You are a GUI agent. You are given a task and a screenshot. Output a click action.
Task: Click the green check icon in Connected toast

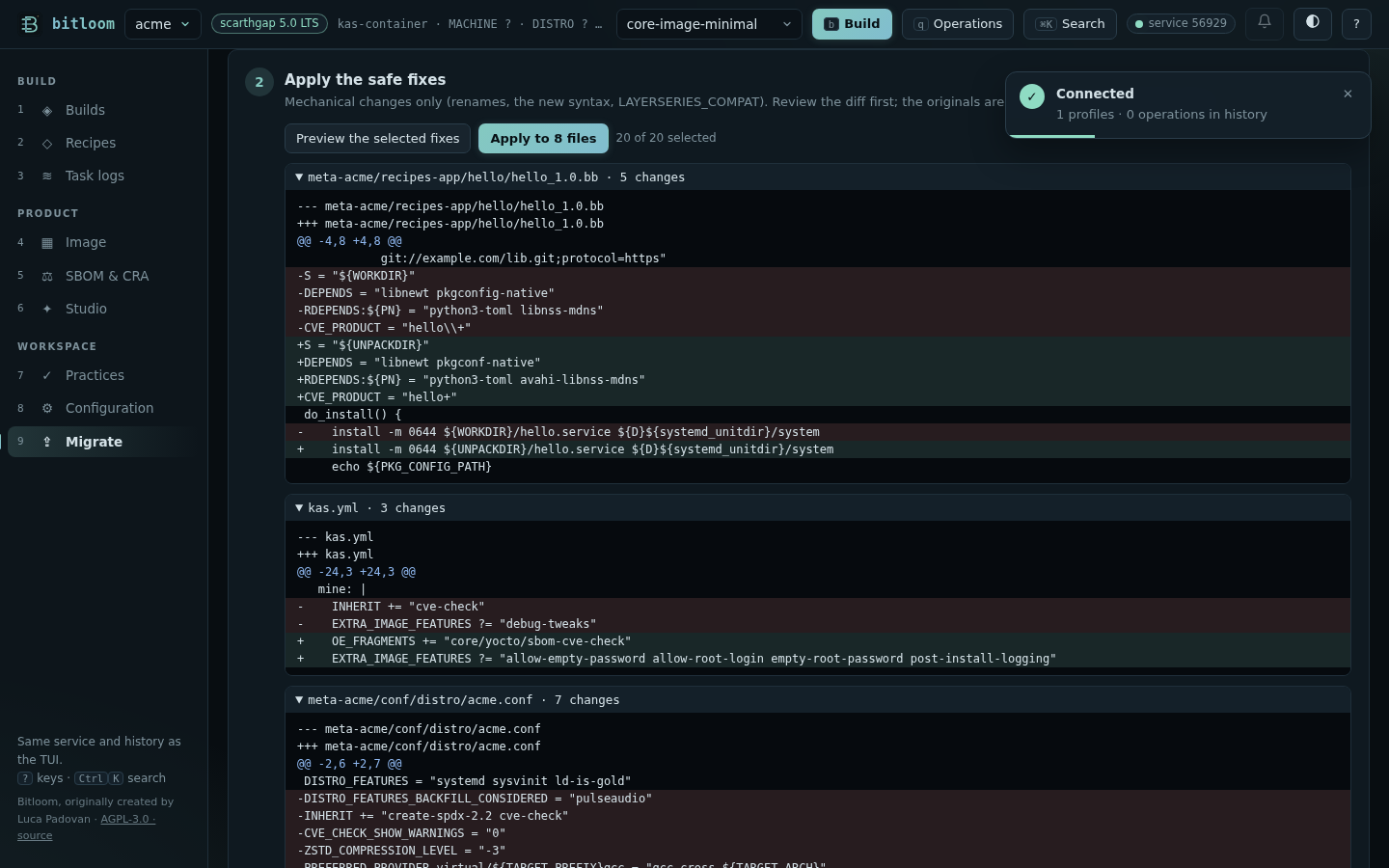pos(1032,96)
